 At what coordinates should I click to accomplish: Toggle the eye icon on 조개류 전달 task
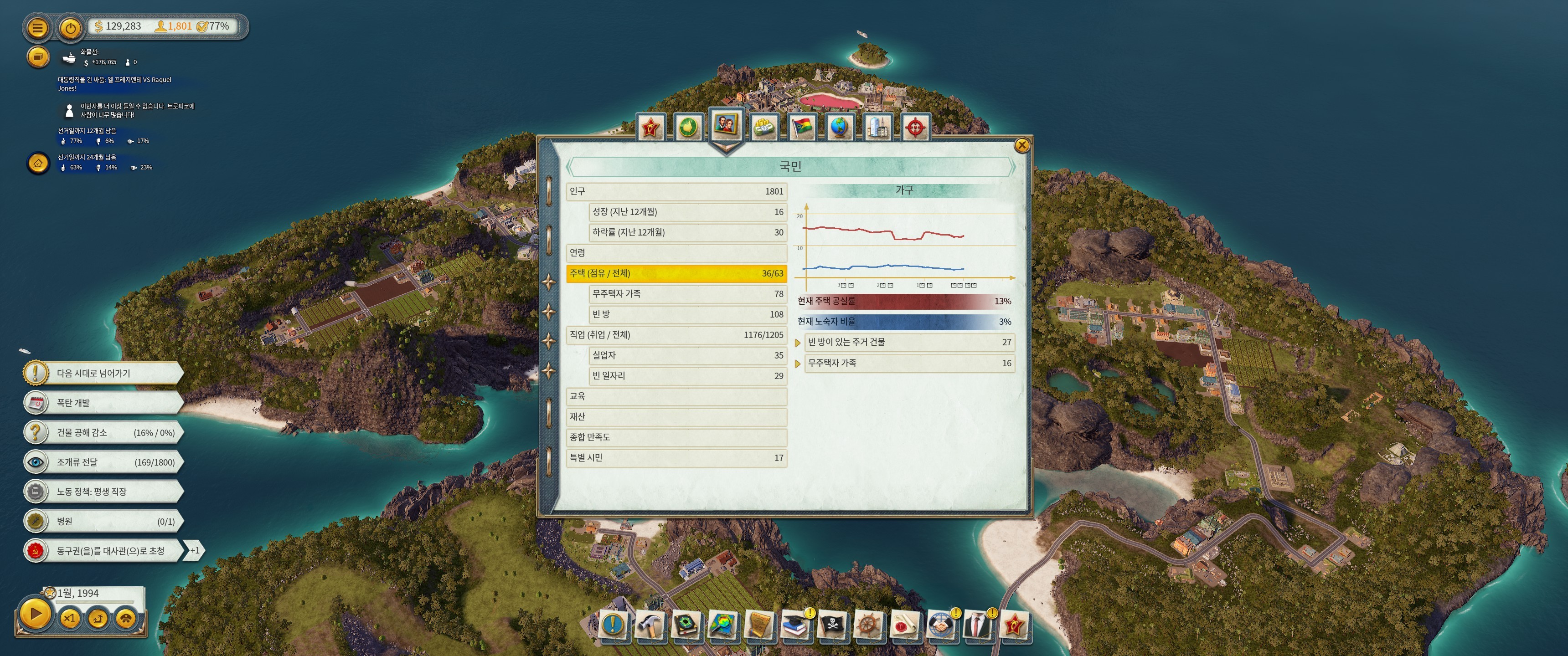click(x=36, y=462)
